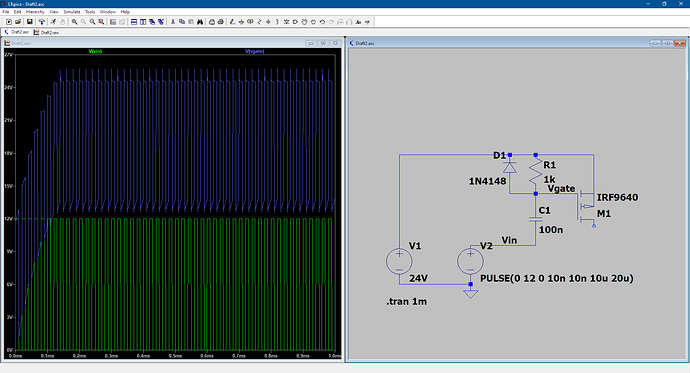Click the blue V(vgate) trace label
This screenshot has width=690, height=373.
(x=254, y=51)
